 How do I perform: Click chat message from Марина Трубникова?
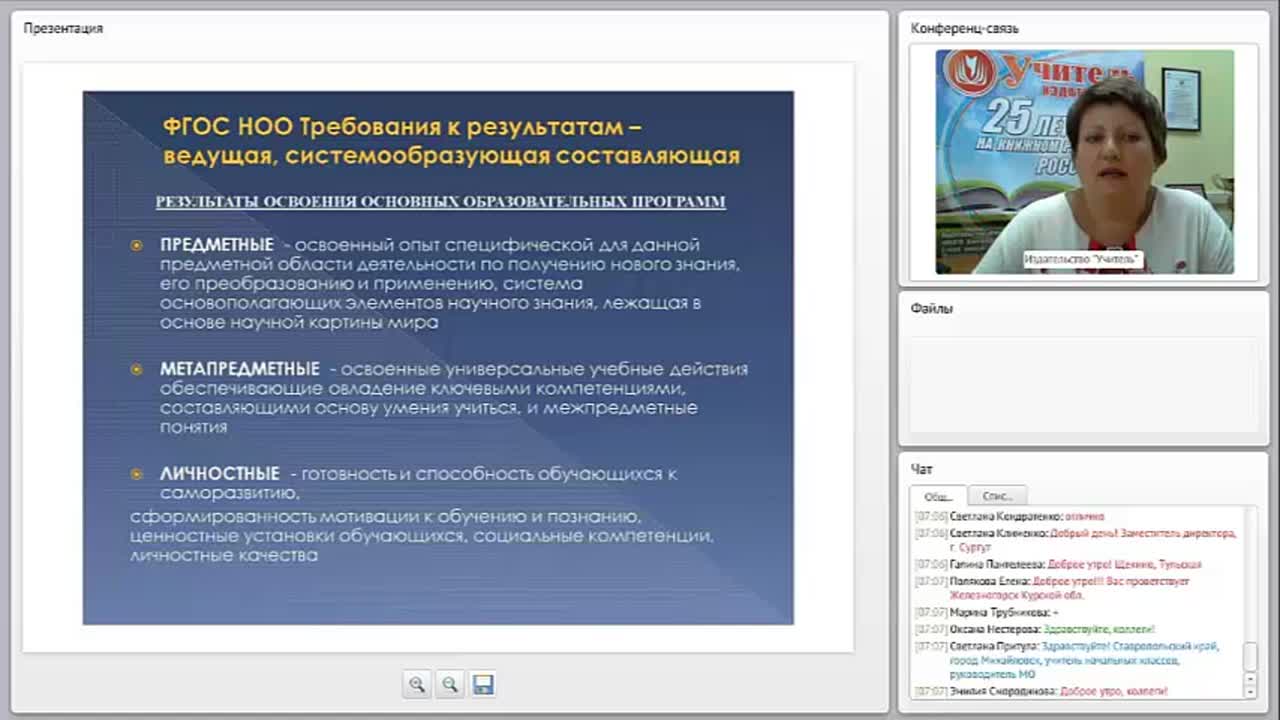pos(988,612)
